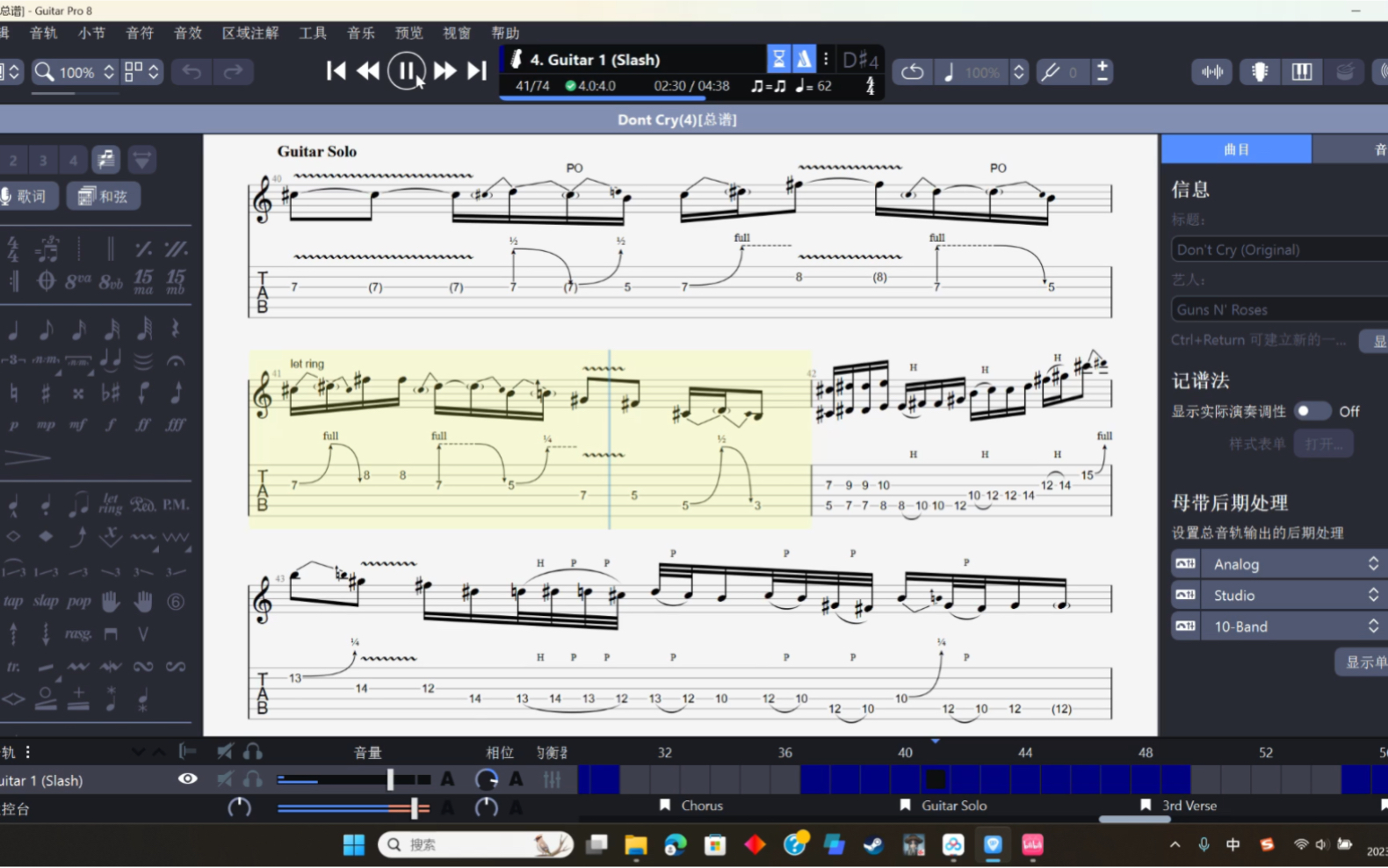Viewport: 1388px width, 868px height.
Task: Toggle multi-voice edit mode icon
Action: tap(106, 160)
